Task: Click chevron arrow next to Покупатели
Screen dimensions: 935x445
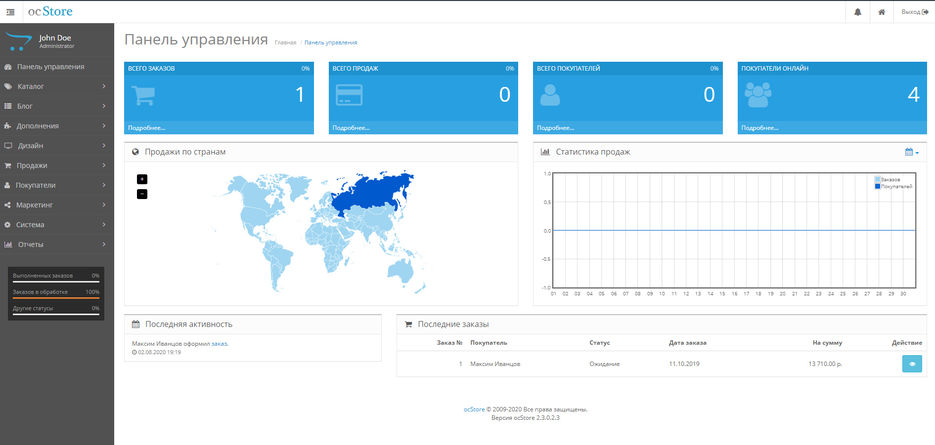Action: (104, 185)
